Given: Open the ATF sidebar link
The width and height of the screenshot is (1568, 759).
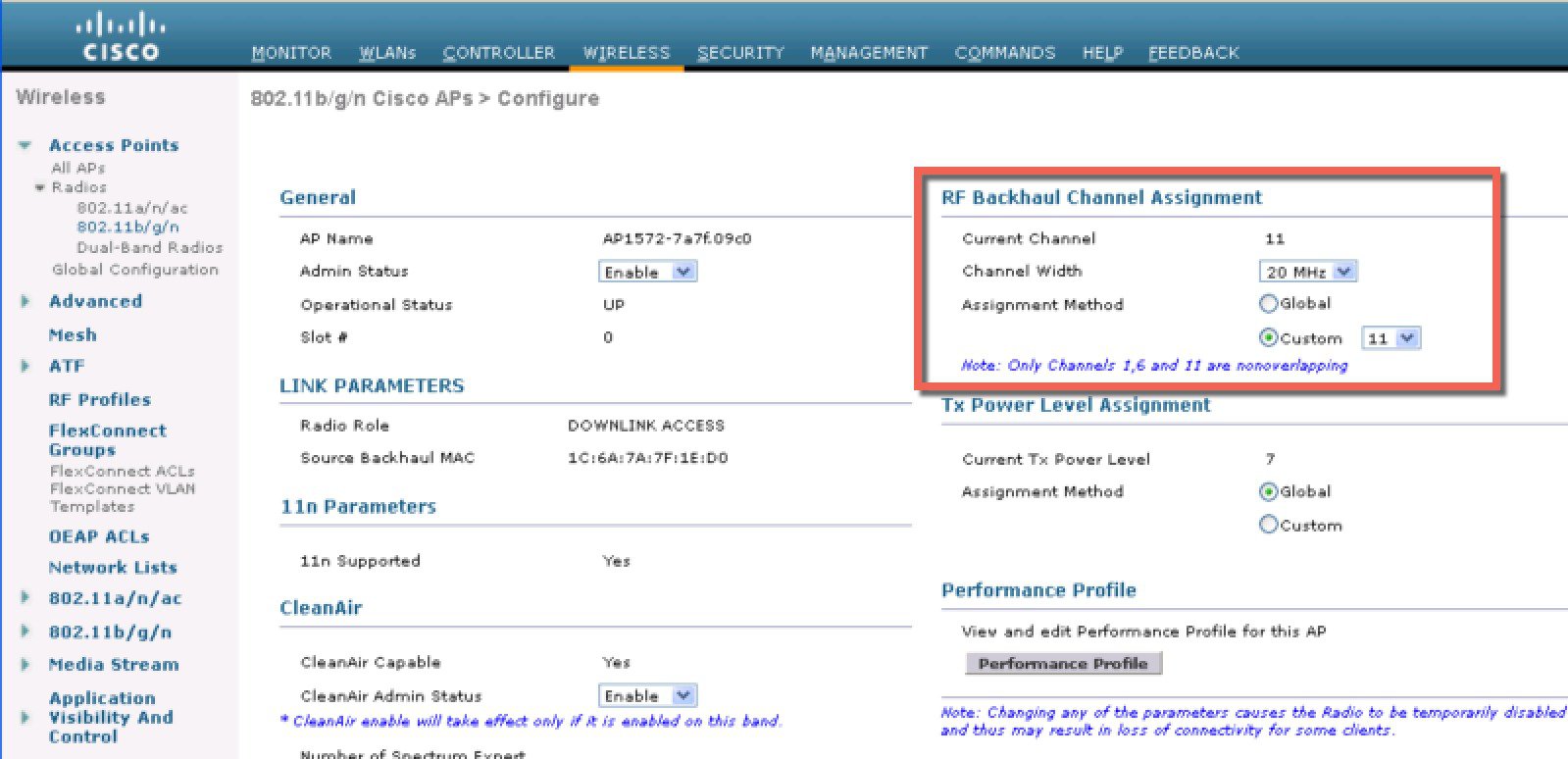Looking at the screenshot, I should click(67, 366).
